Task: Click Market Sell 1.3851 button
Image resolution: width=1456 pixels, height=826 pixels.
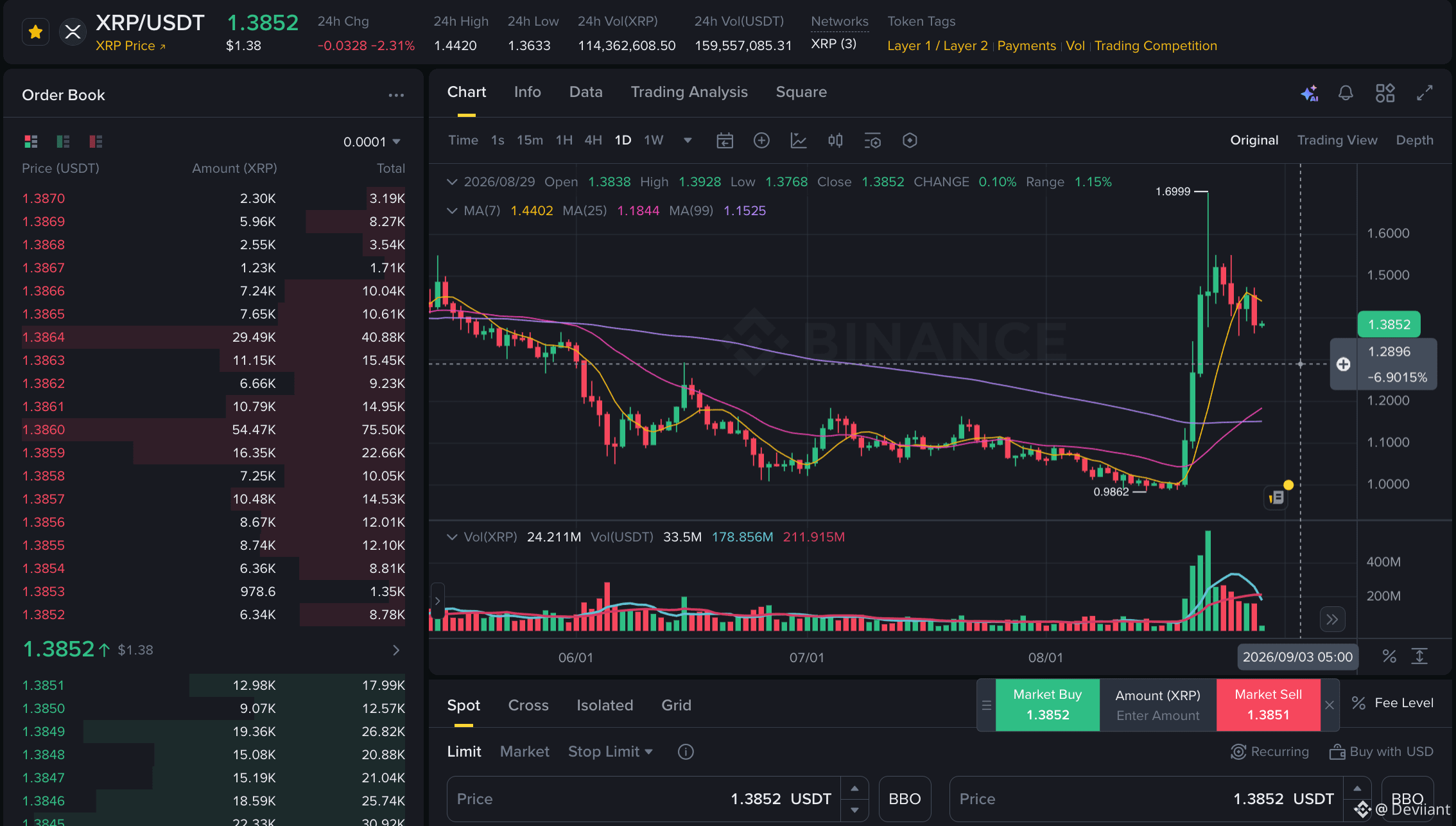Action: [x=1268, y=705]
